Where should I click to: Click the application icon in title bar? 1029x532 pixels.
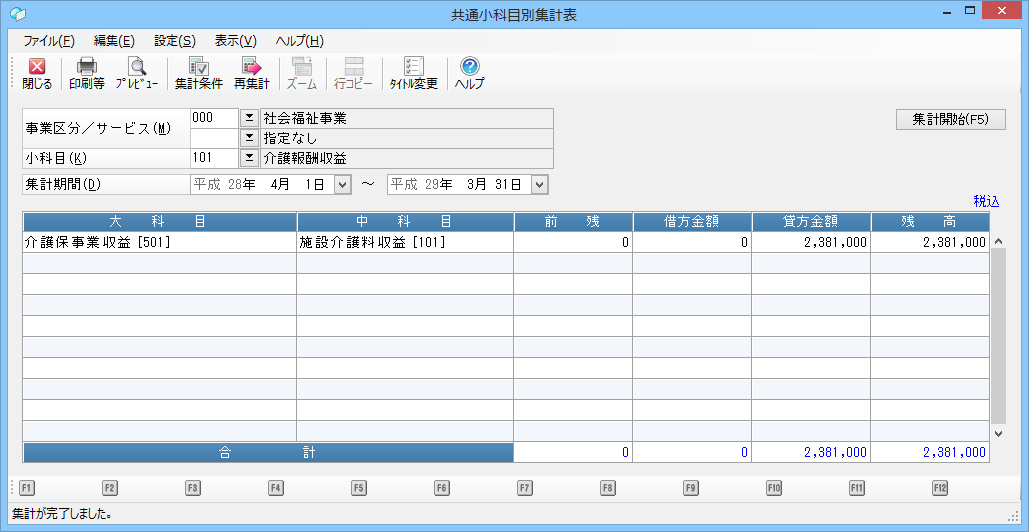[17, 15]
